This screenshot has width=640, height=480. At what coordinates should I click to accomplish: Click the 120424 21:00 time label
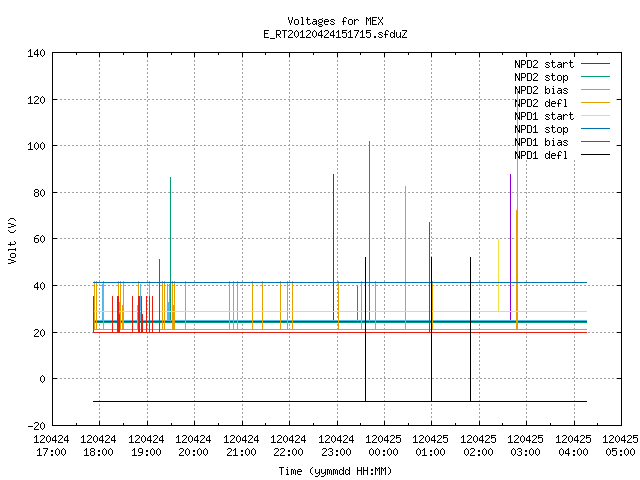[x=241, y=446]
